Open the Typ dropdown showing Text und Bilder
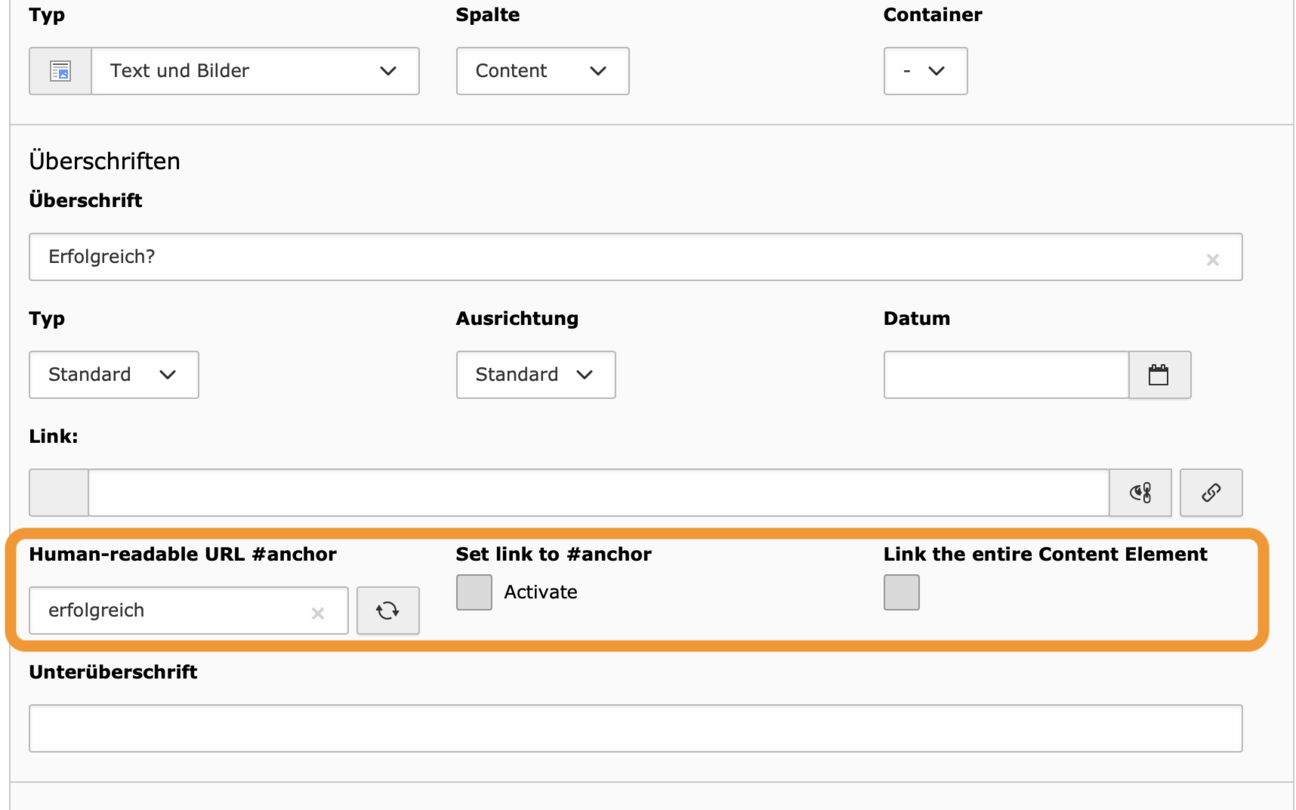This screenshot has width=1296, height=810. pyautogui.click(x=255, y=71)
